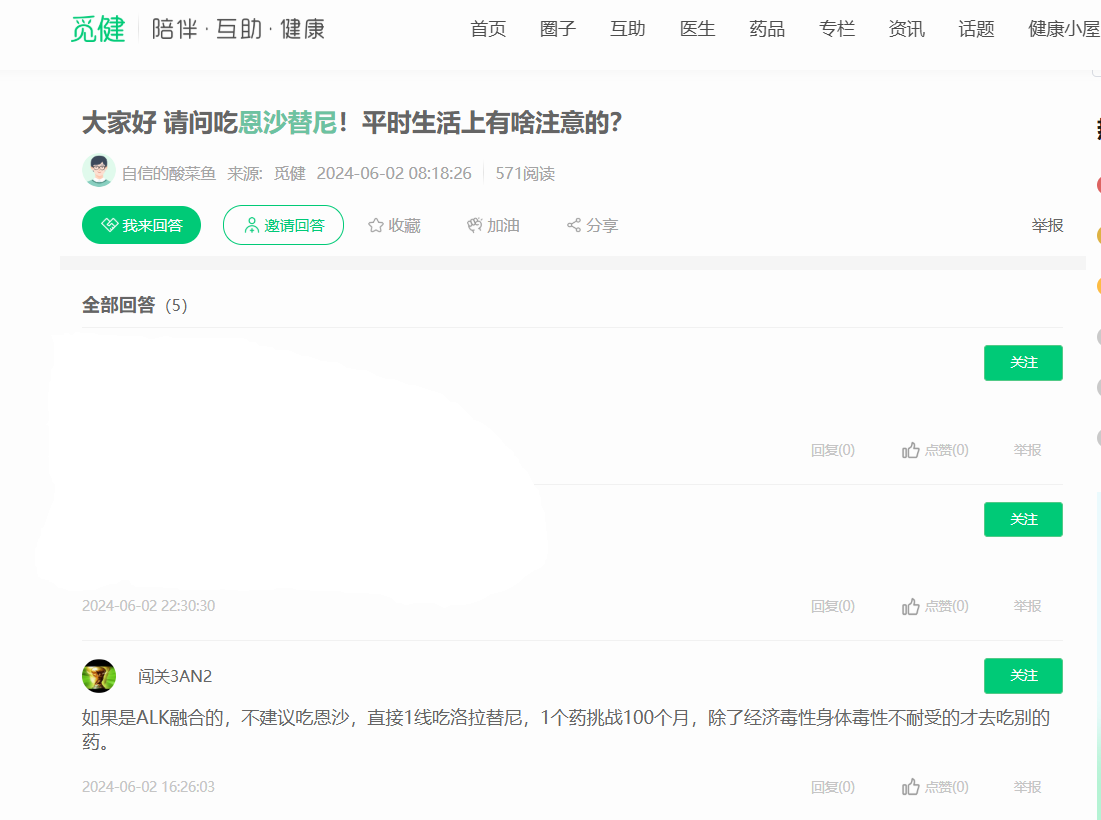Like the first answer in list
This screenshot has width=1101, height=820.
click(911, 451)
